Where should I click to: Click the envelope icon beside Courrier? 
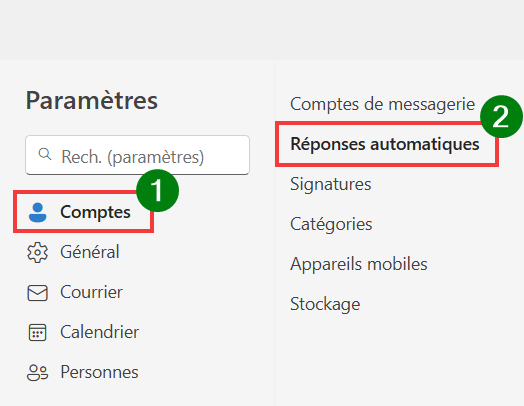coord(37,293)
